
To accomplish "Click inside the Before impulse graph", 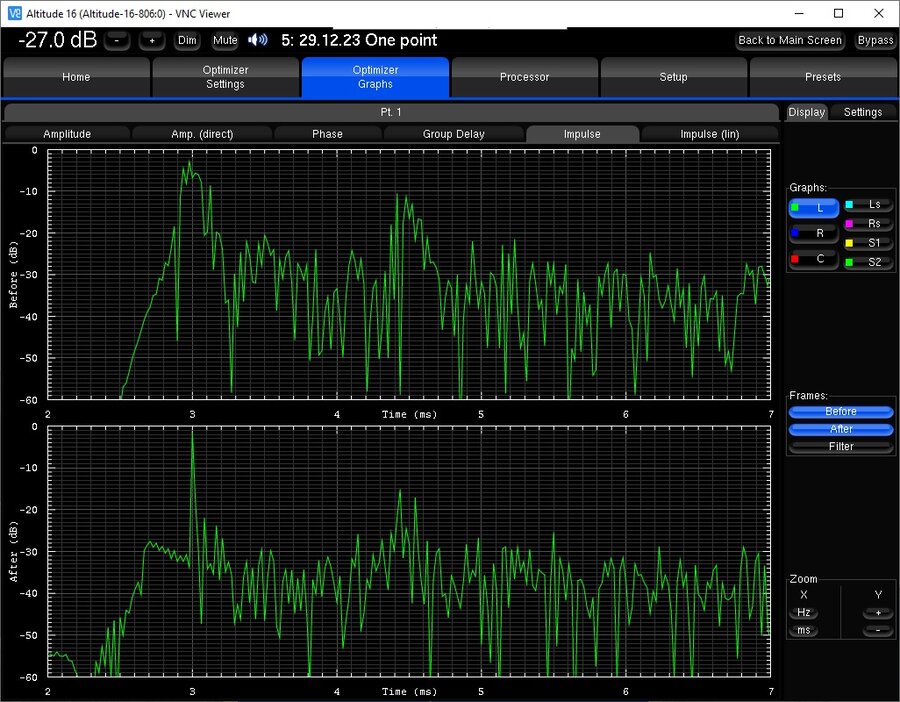I will (409, 274).
